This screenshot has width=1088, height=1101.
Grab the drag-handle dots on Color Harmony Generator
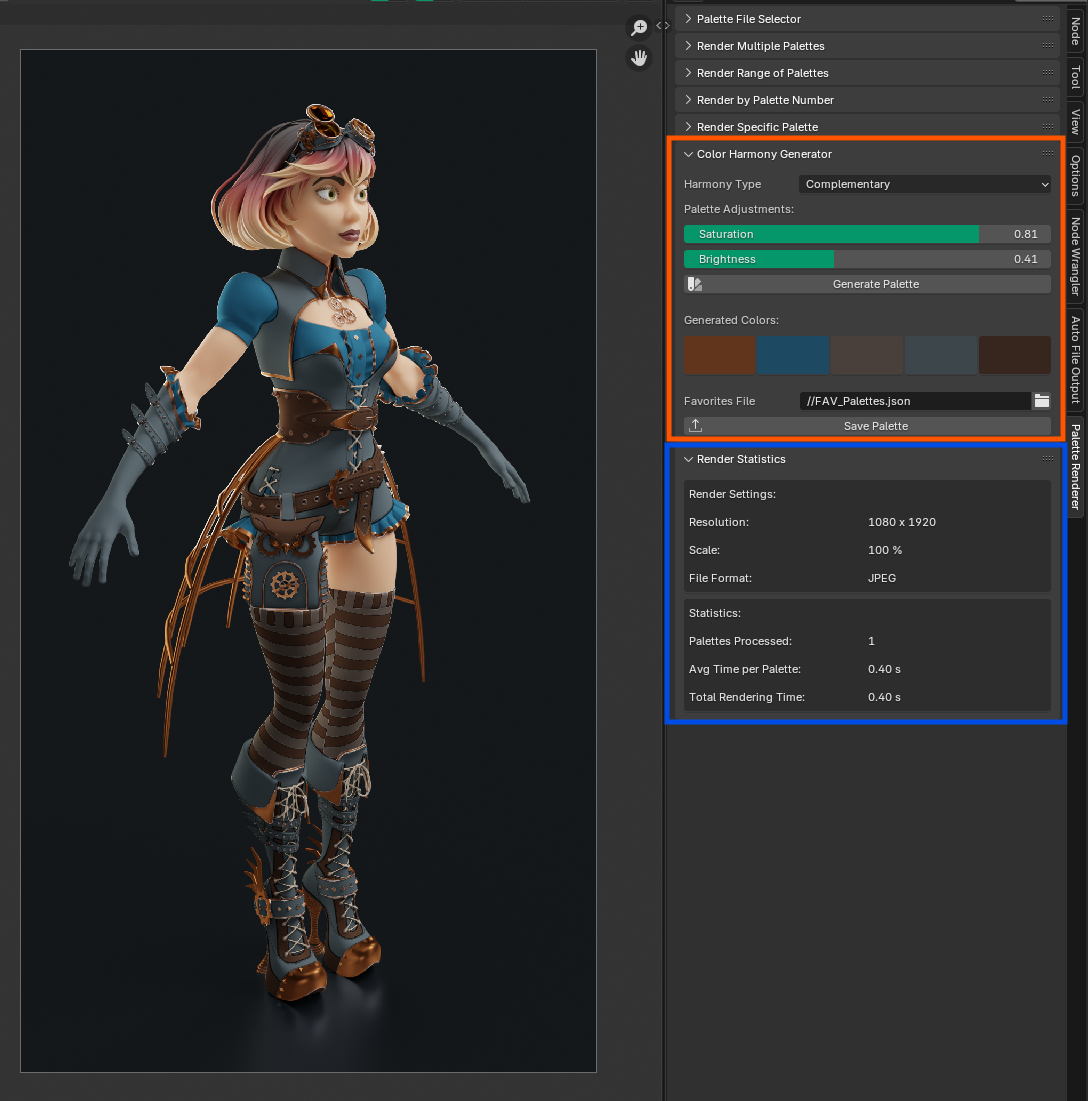pos(1048,154)
